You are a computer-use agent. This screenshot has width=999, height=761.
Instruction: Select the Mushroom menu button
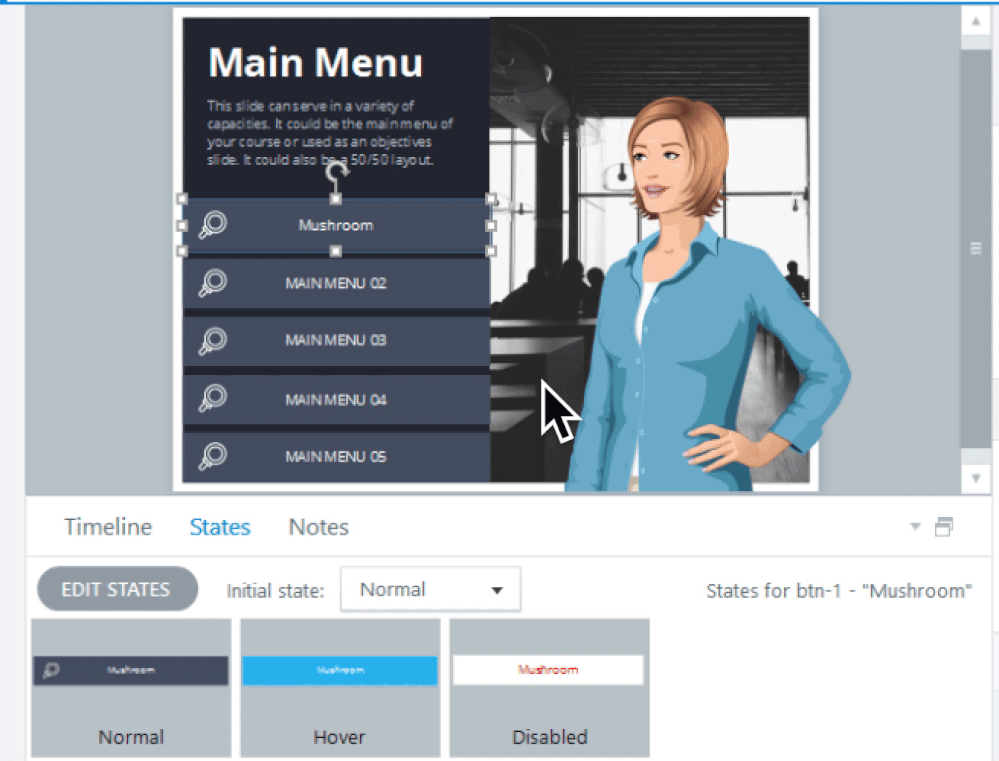[336, 225]
